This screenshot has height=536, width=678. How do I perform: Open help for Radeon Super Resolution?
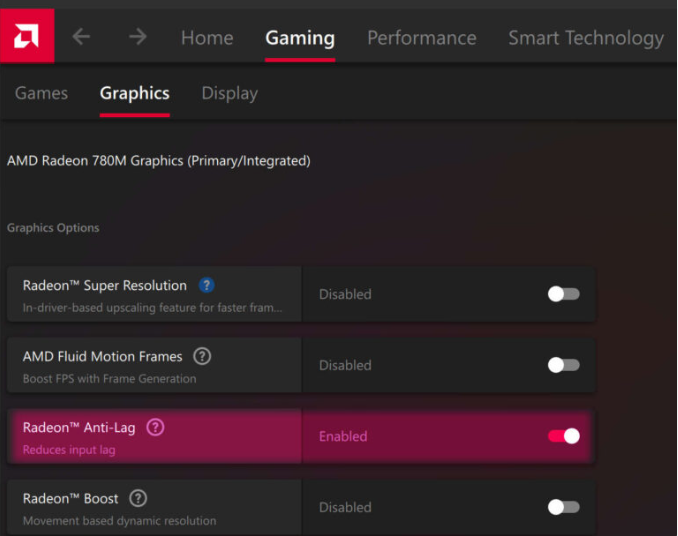tap(207, 285)
